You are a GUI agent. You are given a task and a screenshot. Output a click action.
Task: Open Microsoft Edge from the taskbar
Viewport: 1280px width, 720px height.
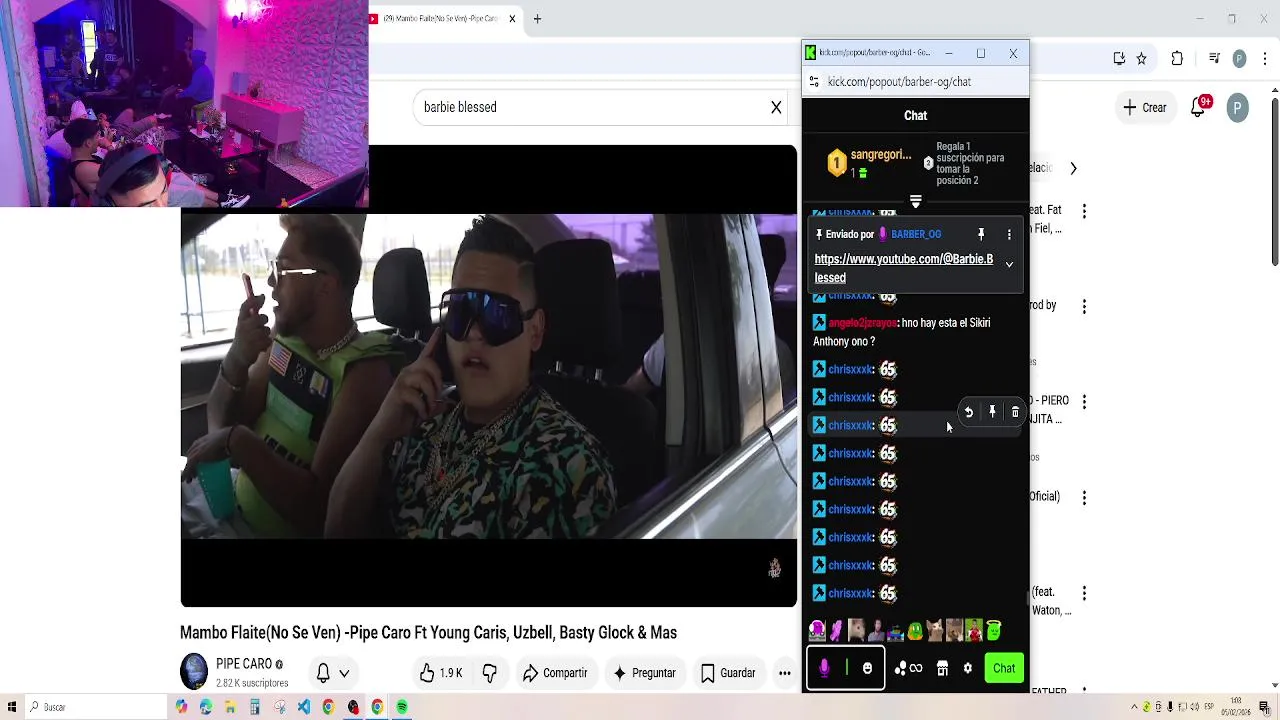click(205, 707)
